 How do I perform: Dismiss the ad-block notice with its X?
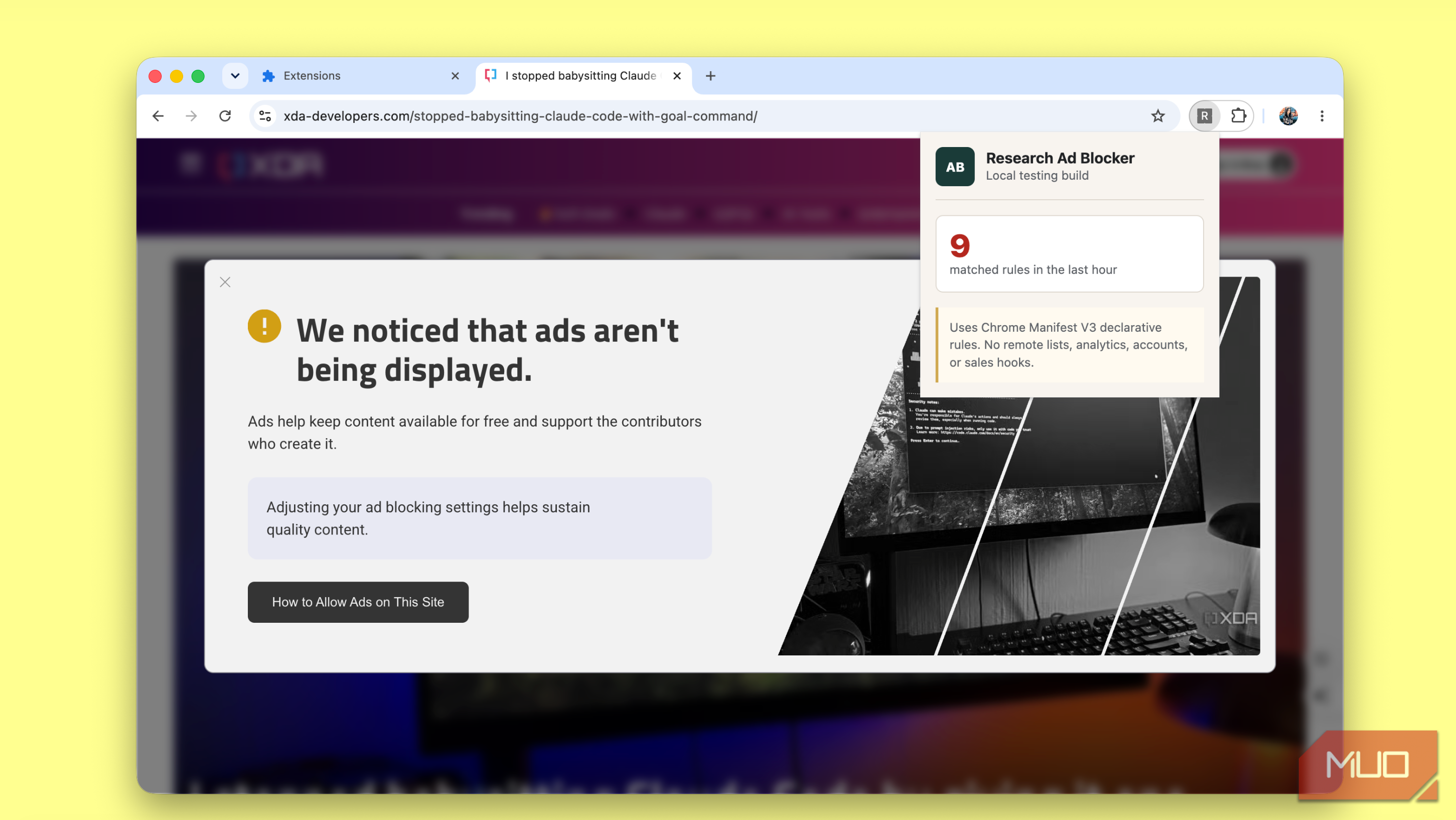(225, 282)
